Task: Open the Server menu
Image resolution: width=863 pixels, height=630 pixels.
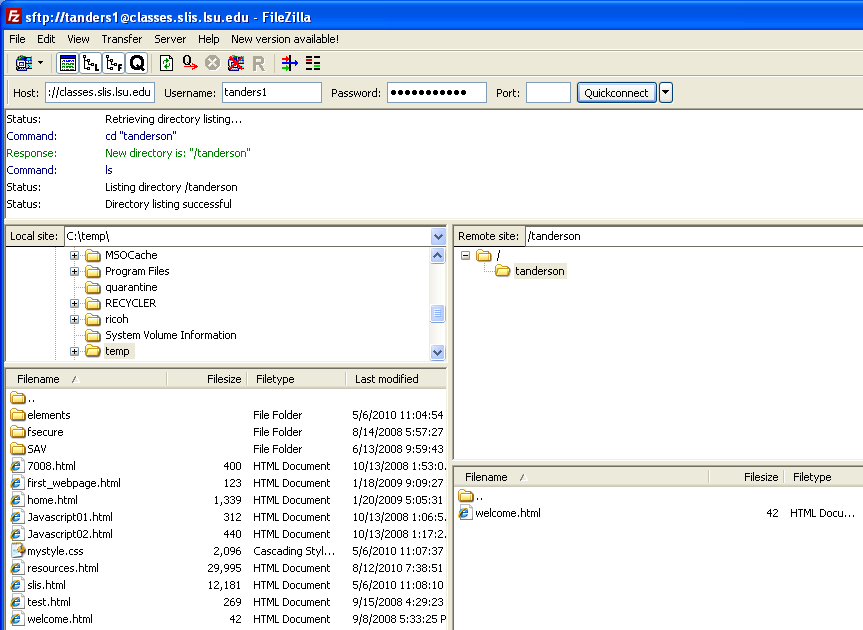Action: pyautogui.click(x=170, y=39)
